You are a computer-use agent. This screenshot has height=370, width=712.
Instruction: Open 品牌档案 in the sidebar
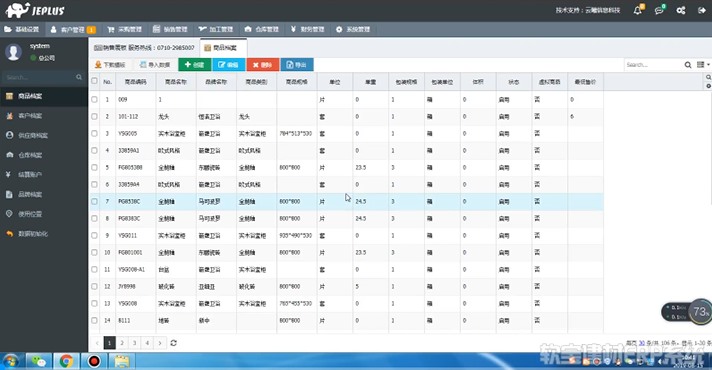click(x=30, y=194)
